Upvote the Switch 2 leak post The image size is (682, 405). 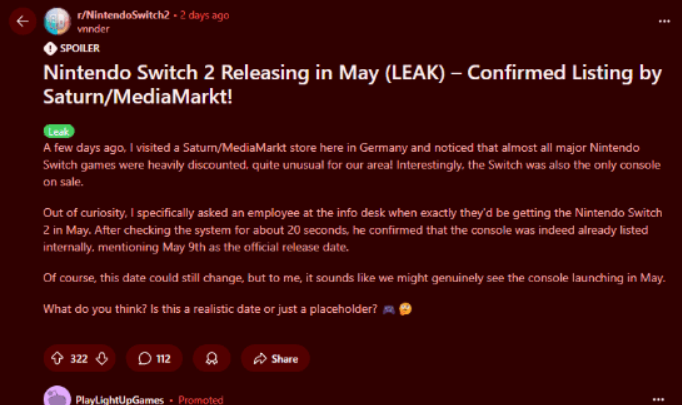[57, 358]
